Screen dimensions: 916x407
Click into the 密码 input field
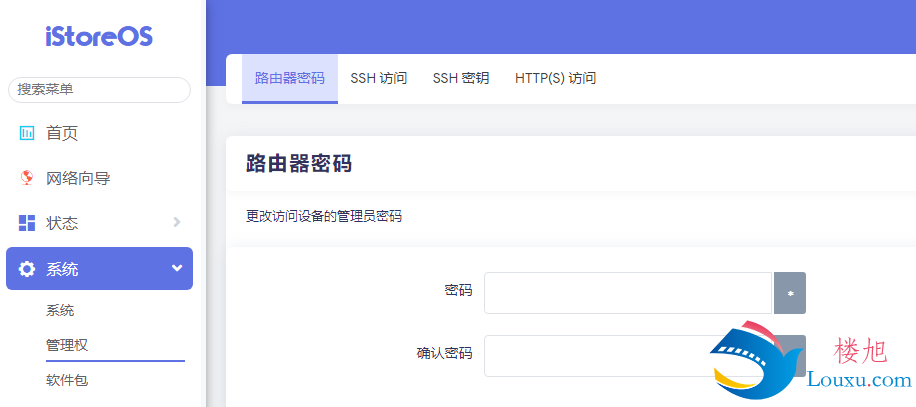pyautogui.click(x=628, y=293)
